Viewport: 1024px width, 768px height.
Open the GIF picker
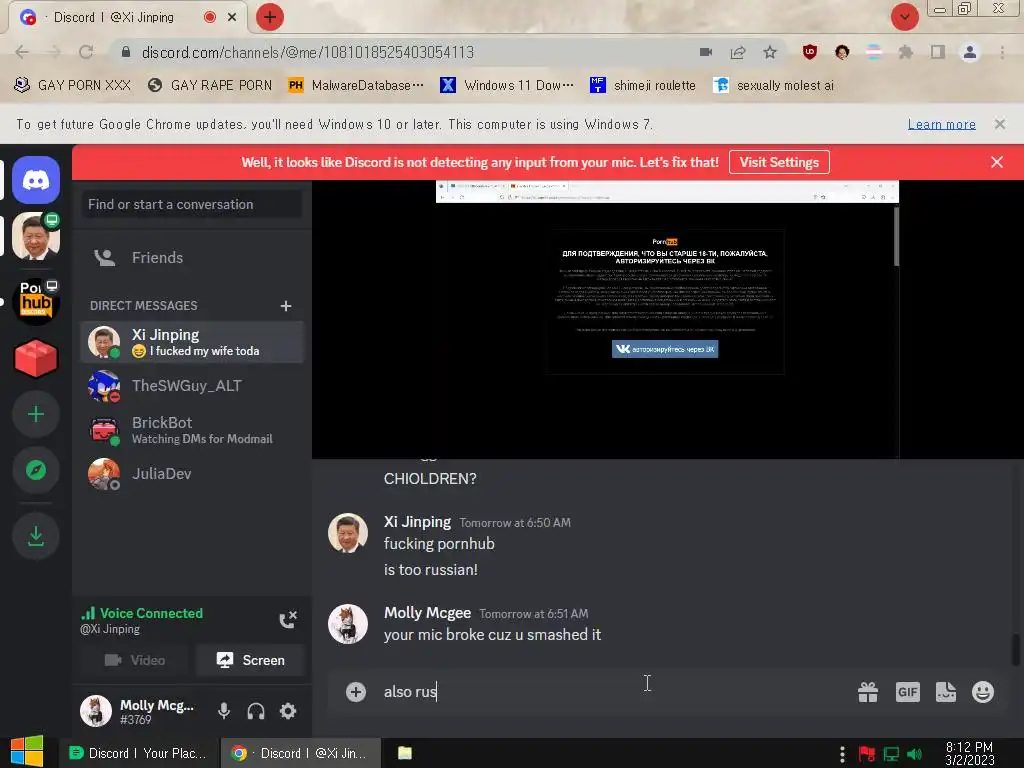[908, 692]
